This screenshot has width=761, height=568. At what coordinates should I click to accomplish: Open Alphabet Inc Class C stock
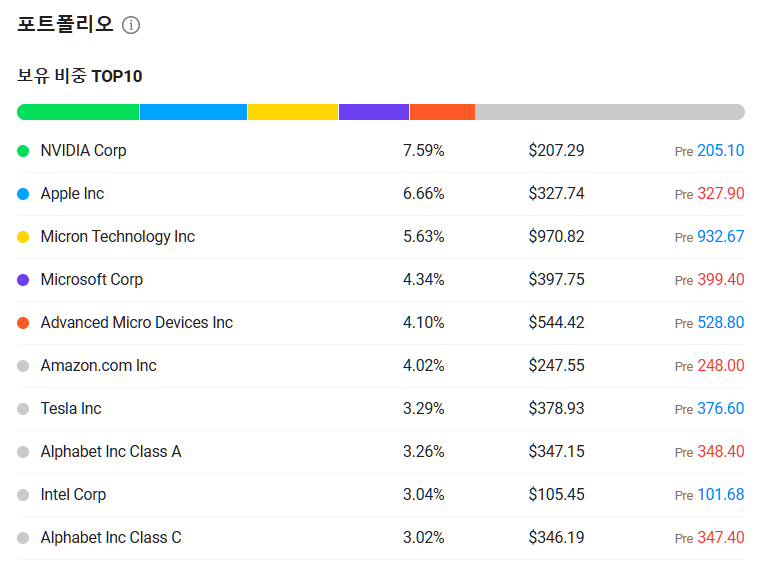(111, 537)
